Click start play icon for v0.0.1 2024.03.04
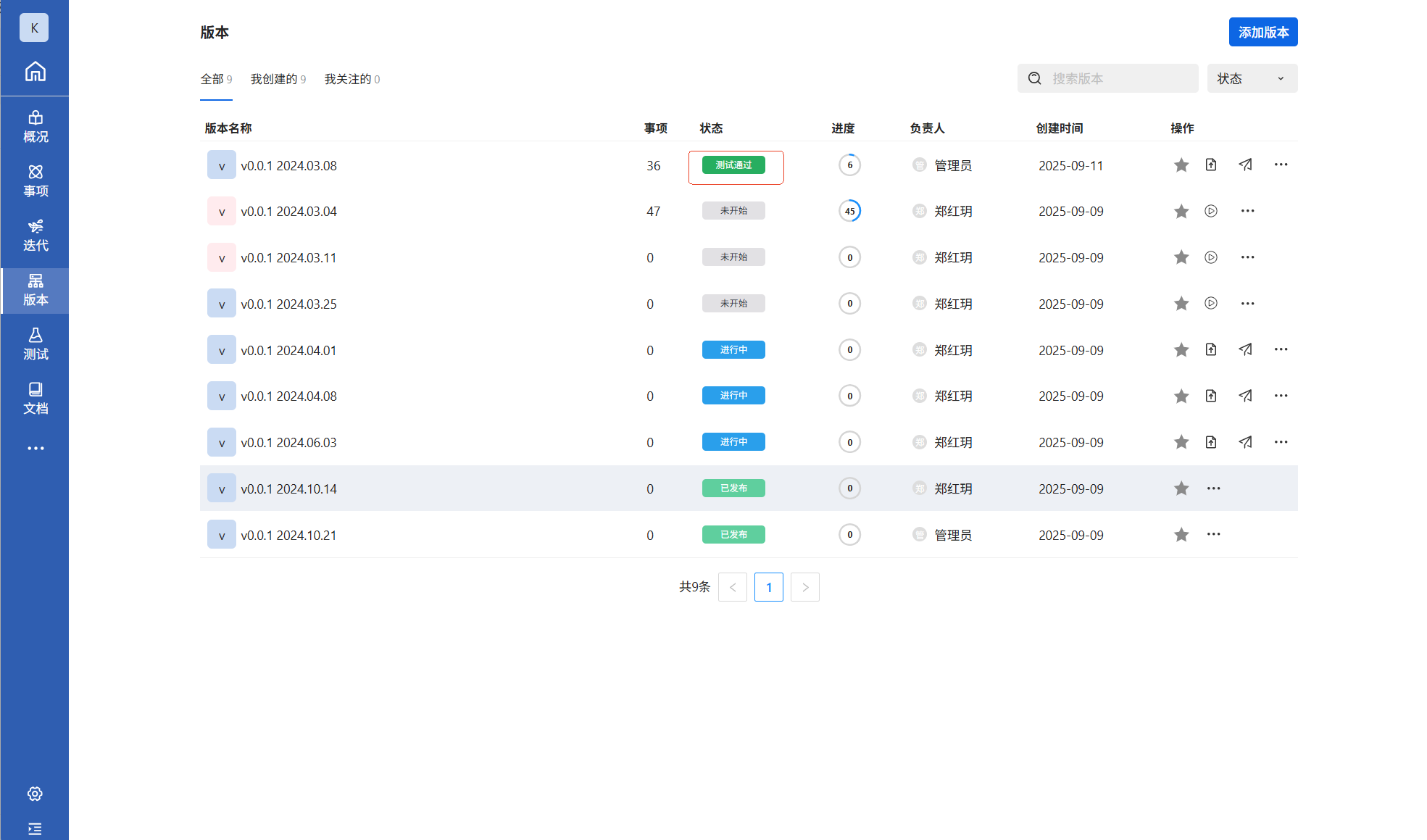 click(1211, 211)
